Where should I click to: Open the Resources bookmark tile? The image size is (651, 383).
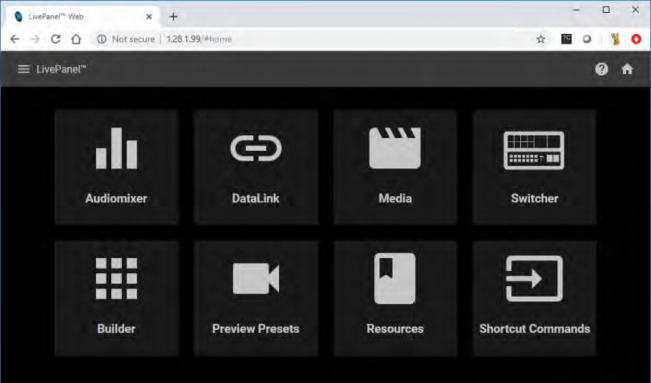(395, 298)
